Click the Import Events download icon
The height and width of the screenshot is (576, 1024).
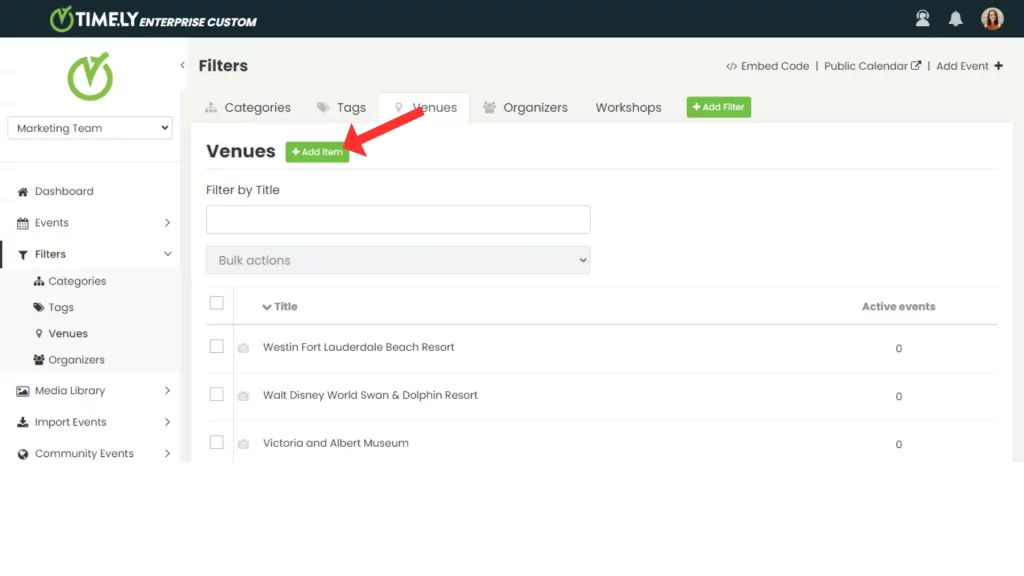click(x=23, y=422)
